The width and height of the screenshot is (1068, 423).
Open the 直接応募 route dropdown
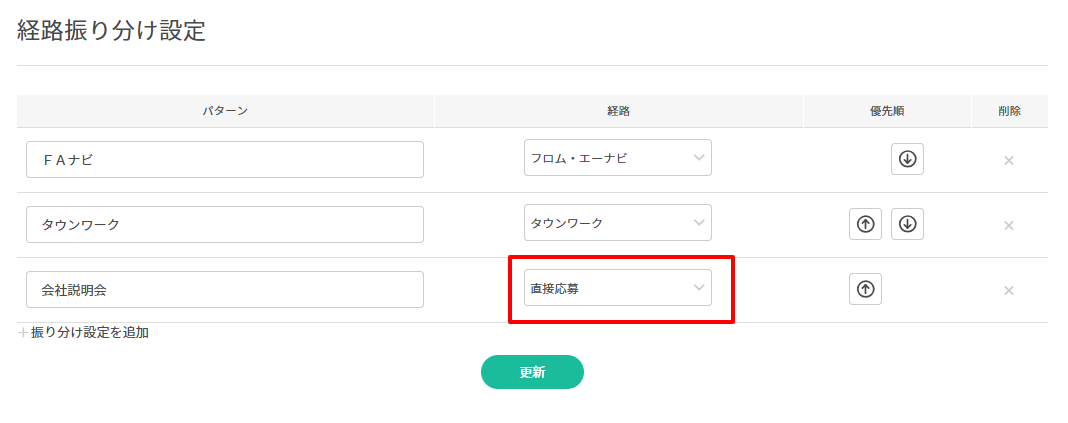[x=617, y=288]
